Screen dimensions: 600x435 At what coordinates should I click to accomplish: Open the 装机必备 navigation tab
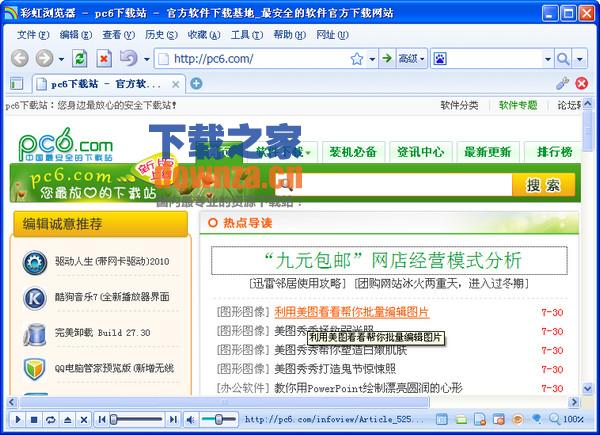pyautogui.click(x=353, y=152)
